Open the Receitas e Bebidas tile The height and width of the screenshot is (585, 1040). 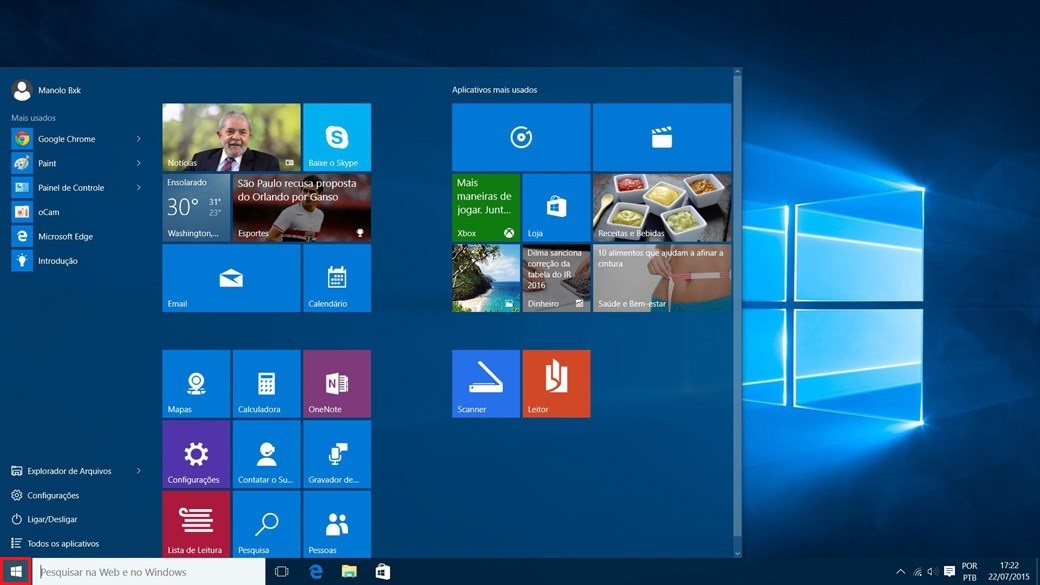point(662,208)
